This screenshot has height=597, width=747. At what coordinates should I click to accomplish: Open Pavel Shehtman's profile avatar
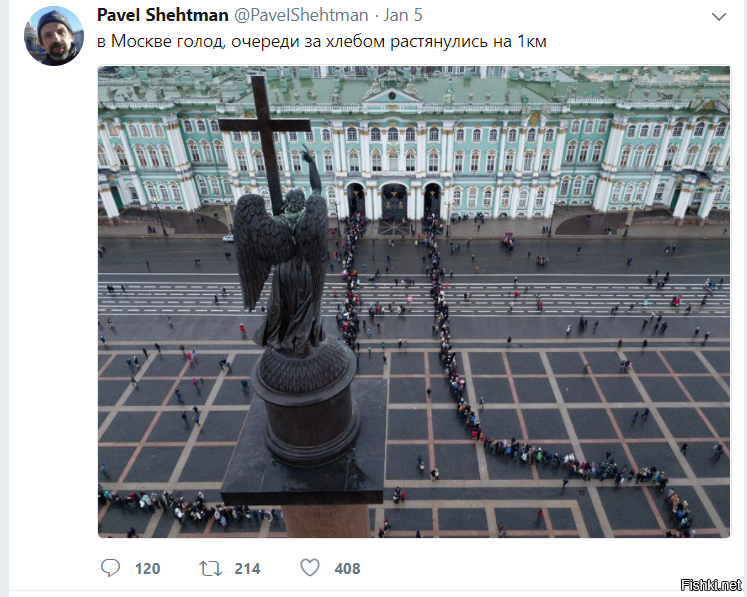[54, 36]
